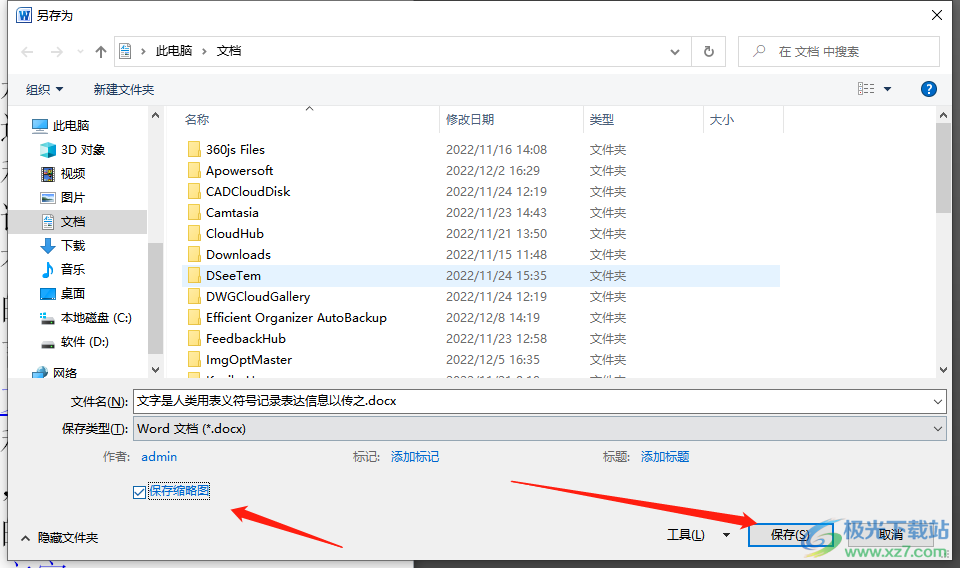The width and height of the screenshot is (960, 568).
Task: Click 添加标记 to add tags
Action: tap(414, 457)
